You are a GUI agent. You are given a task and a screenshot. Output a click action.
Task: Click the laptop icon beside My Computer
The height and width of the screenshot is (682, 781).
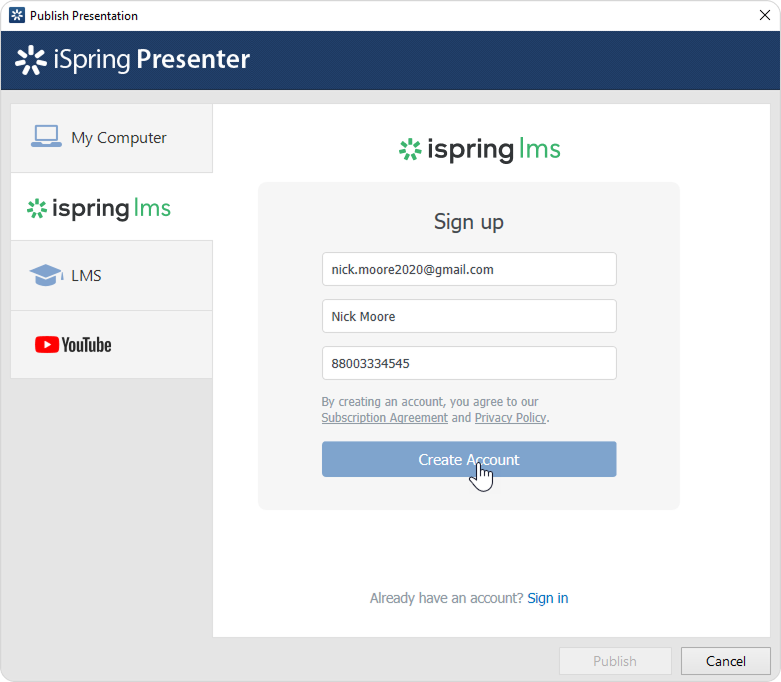pos(46,137)
